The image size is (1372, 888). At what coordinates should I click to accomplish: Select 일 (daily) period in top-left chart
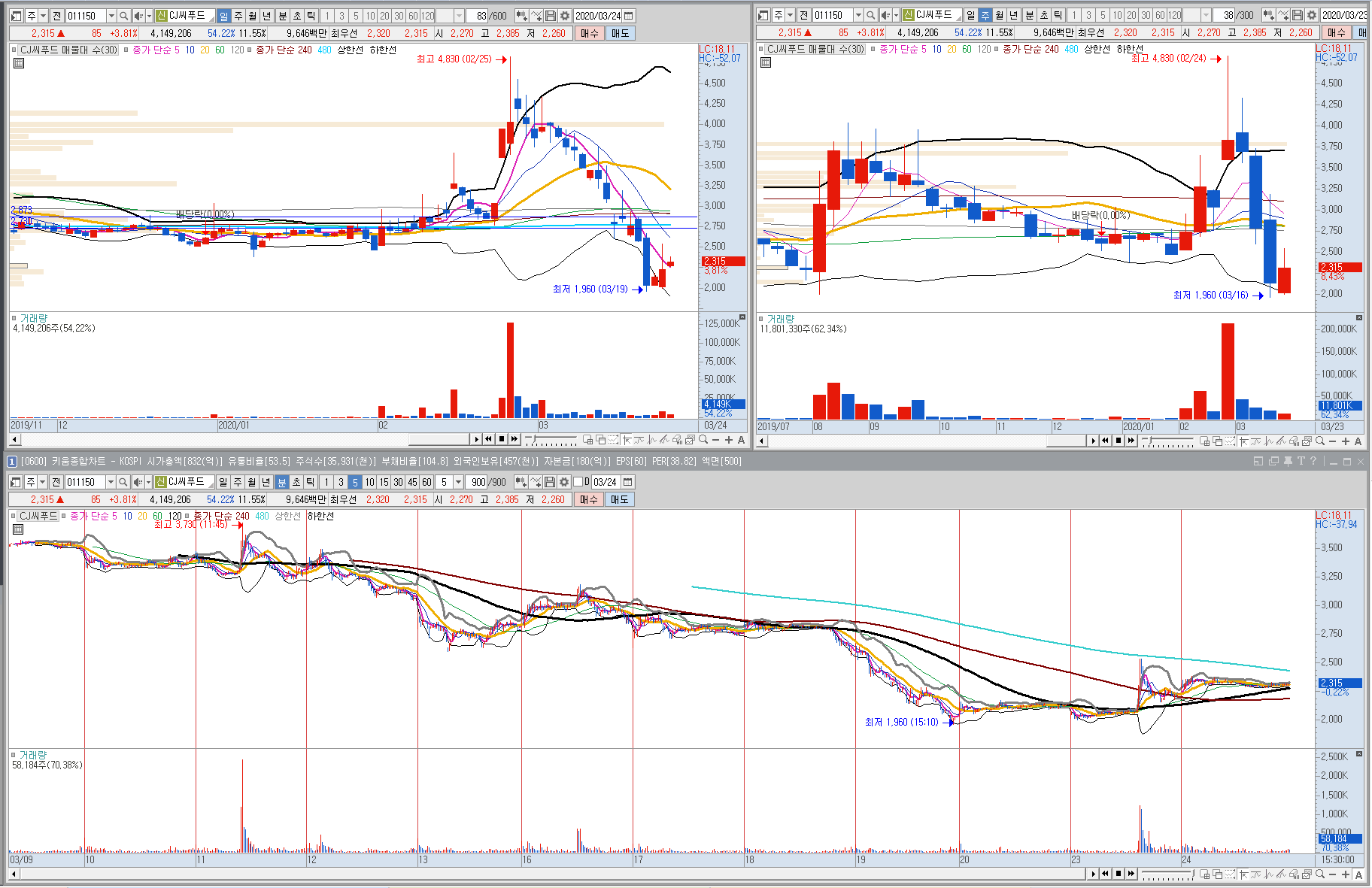[224, 16]
